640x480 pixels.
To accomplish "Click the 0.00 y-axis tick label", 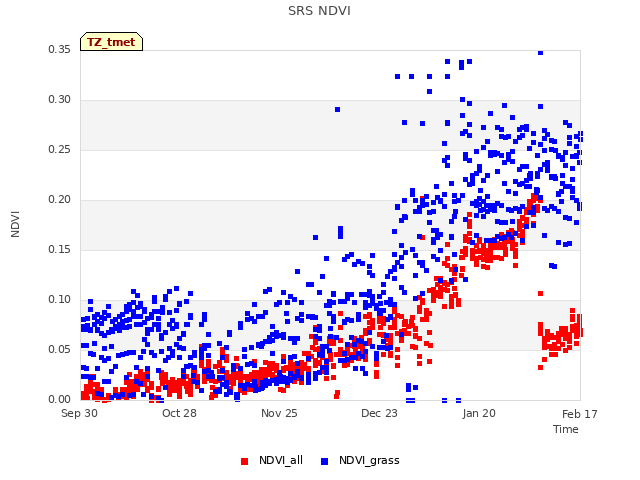I will pos(60,399).
